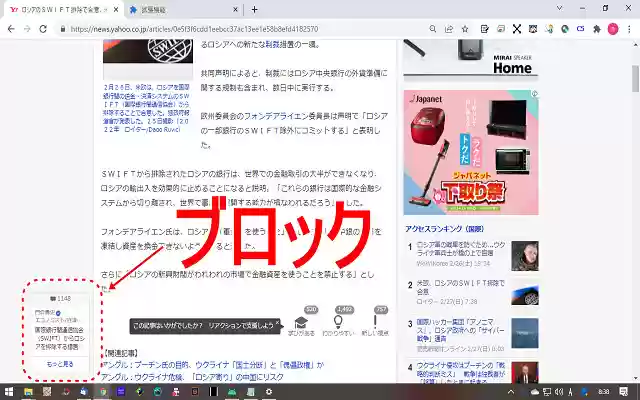Open the ad info icon on the Japanet banner
Screen dimensions: 640x400
tap(535, 94)
